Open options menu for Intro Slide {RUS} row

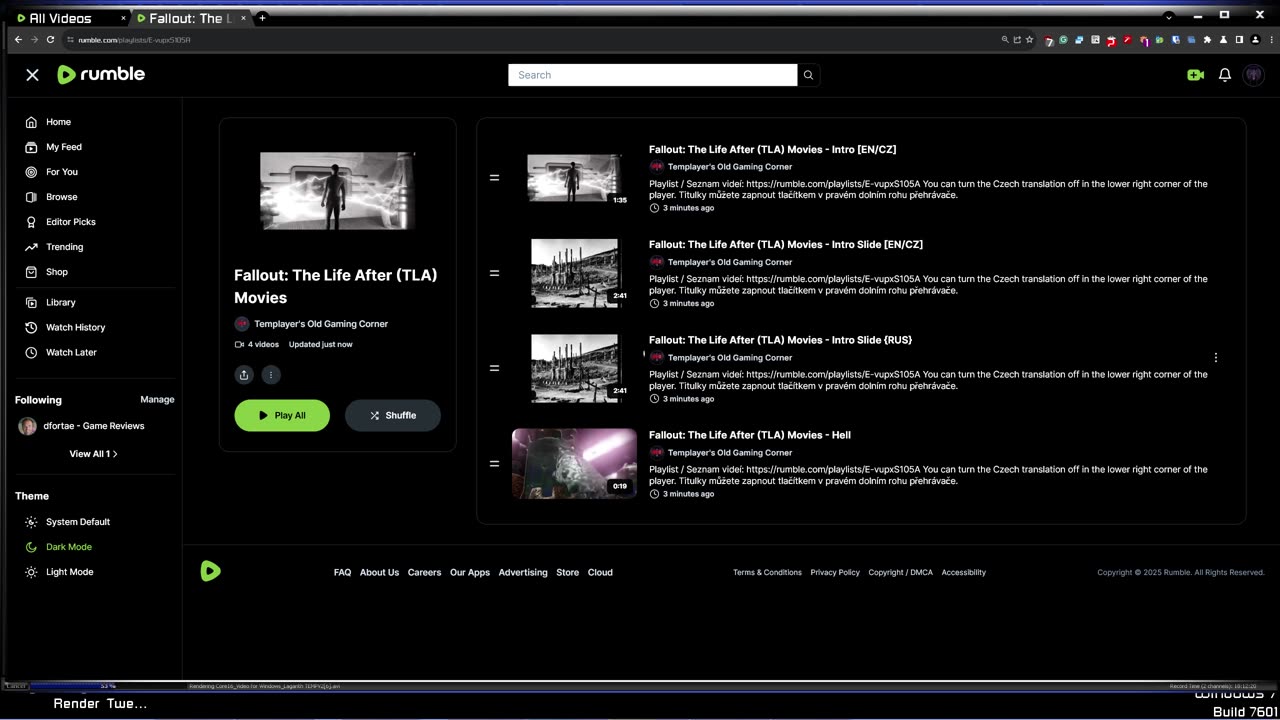(1216, 358)
